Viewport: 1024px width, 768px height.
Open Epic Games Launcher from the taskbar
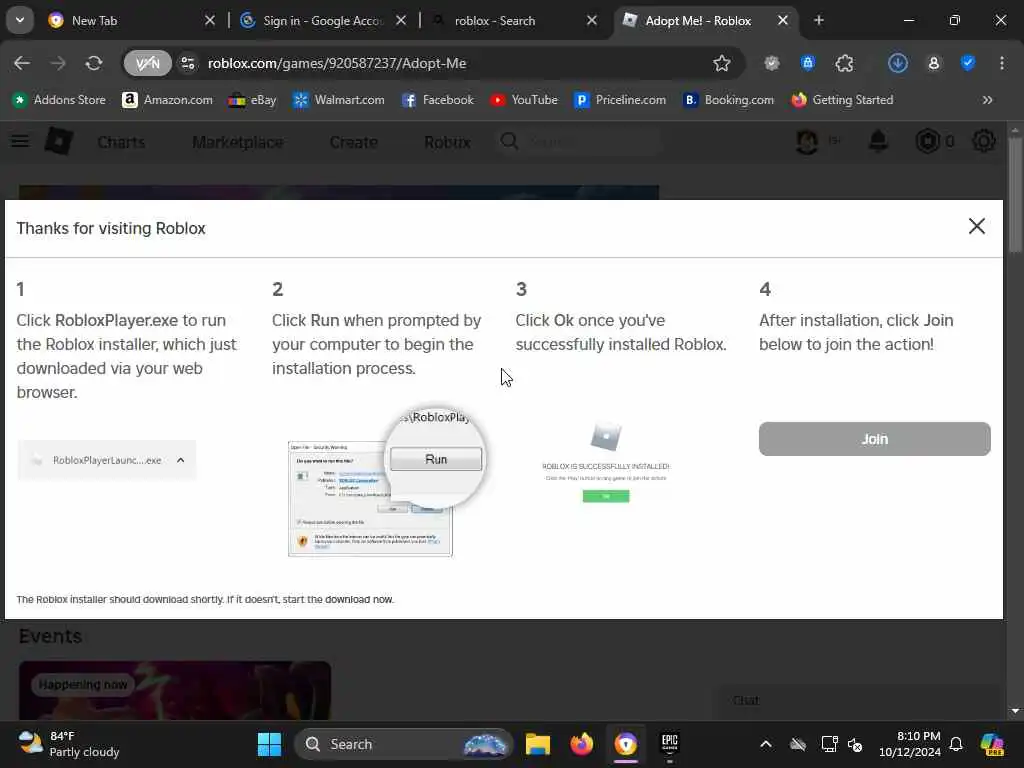click(669, 744)
